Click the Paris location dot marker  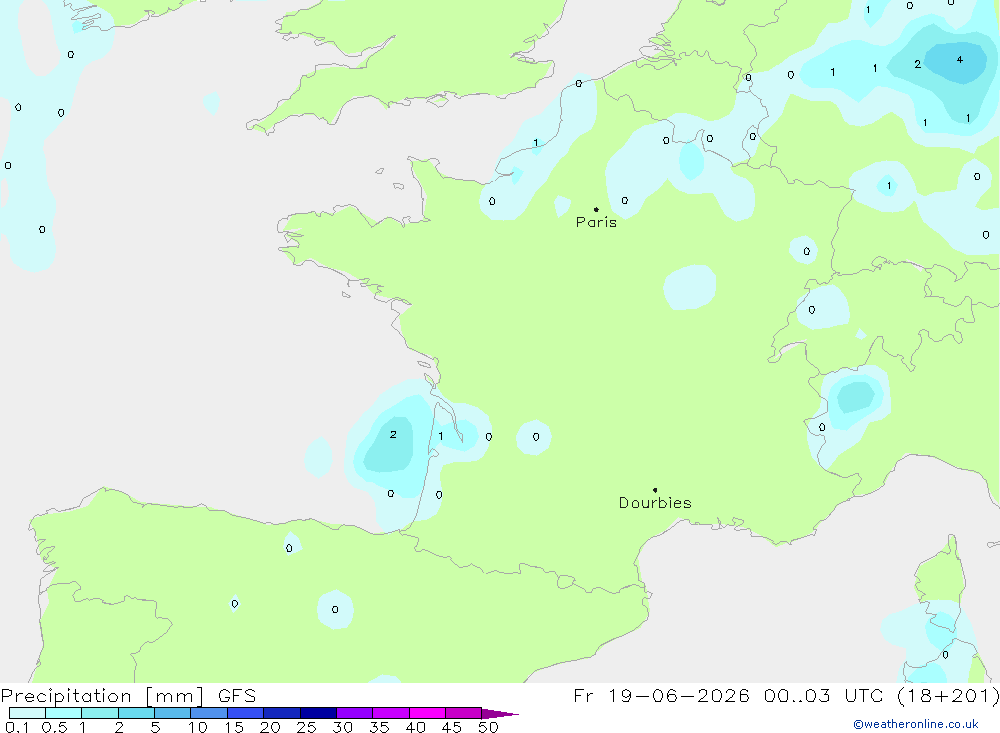596,209
